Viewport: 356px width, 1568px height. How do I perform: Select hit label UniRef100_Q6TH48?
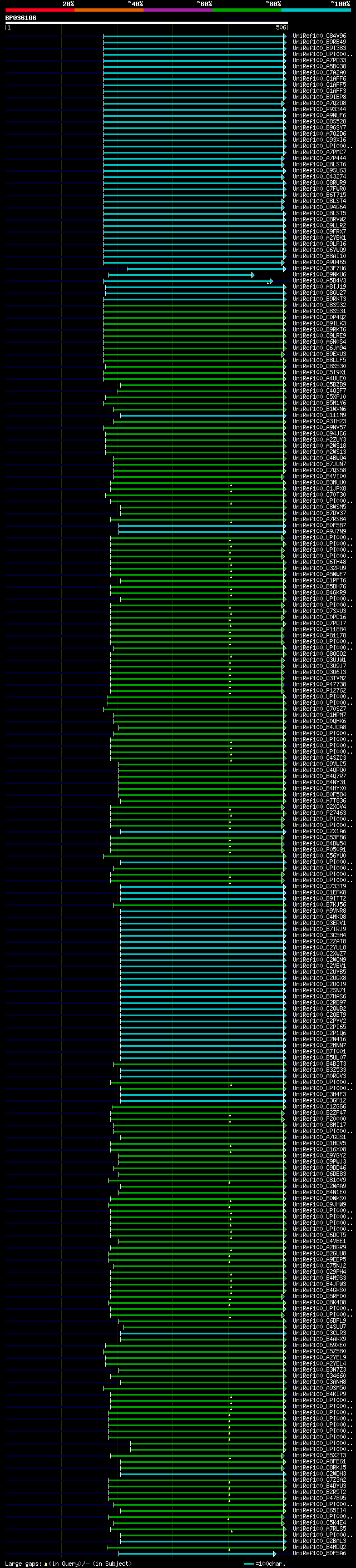[x=319, y=562]
